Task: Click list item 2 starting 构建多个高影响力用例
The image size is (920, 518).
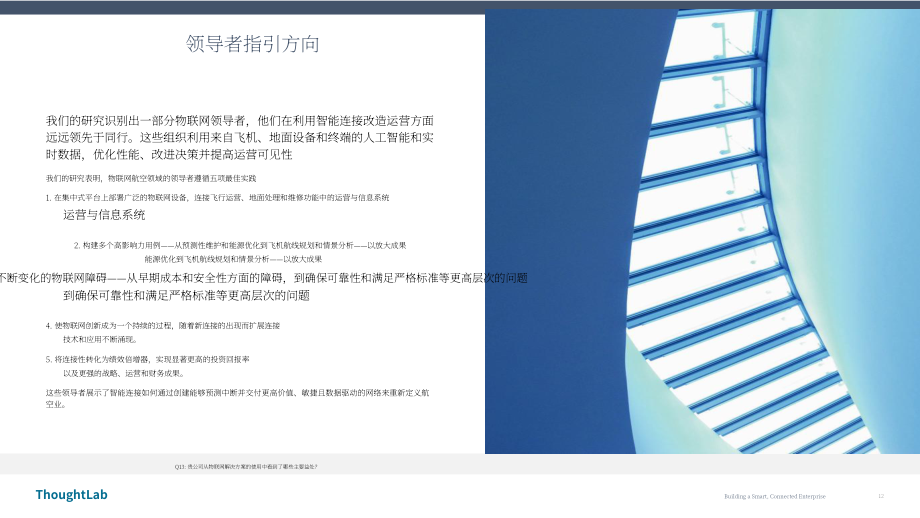Action: tap(240, 245)
